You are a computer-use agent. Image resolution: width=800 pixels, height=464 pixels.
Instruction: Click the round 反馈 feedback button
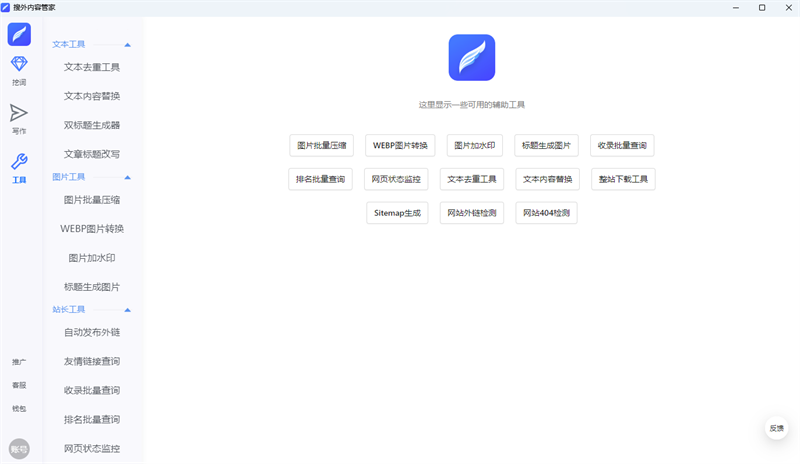tap(777, 428)
